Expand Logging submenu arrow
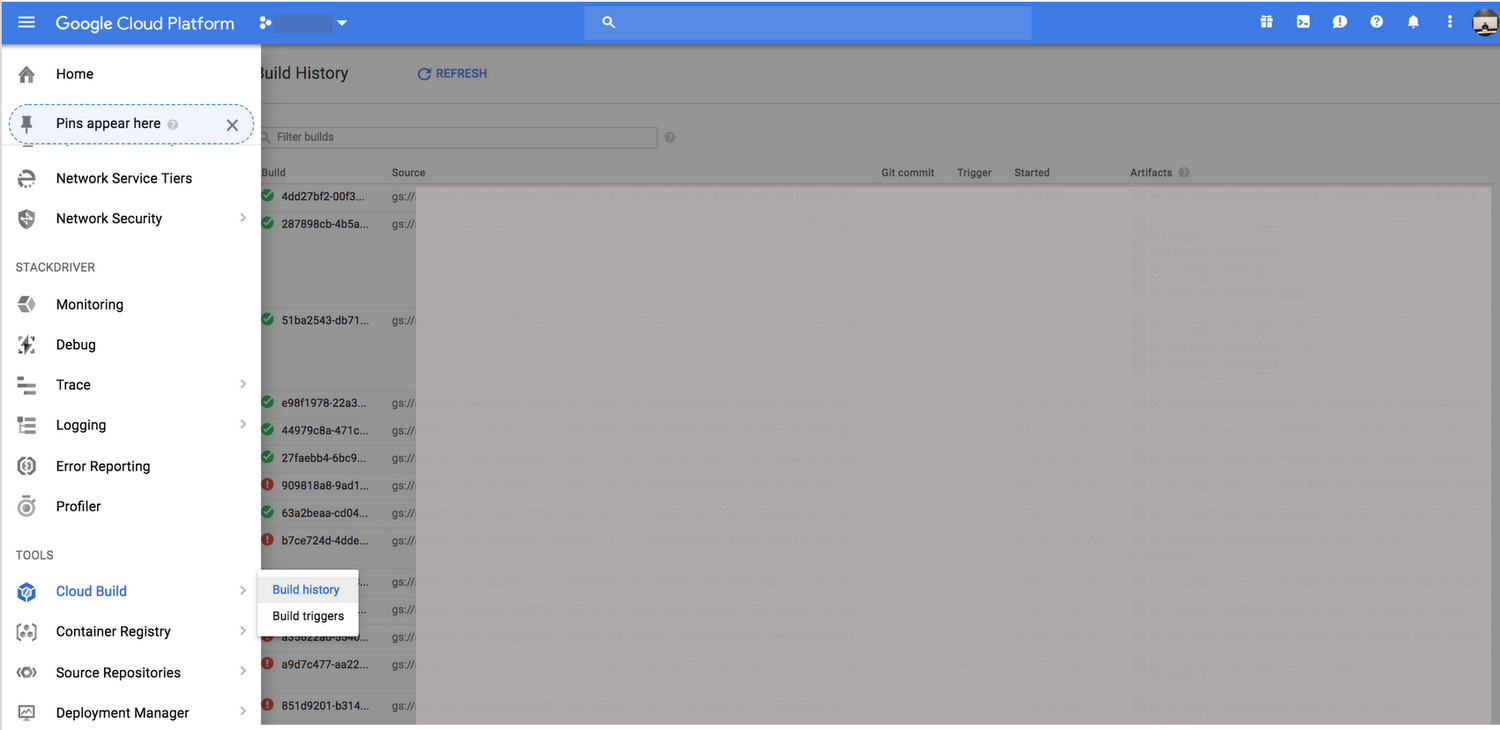 pyautogui.click(x=242, y=425)
